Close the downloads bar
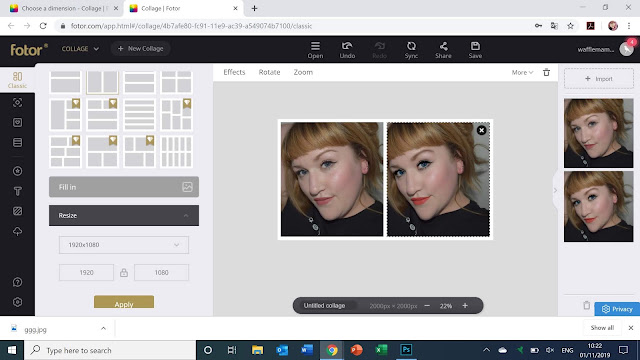 (631, 328)
